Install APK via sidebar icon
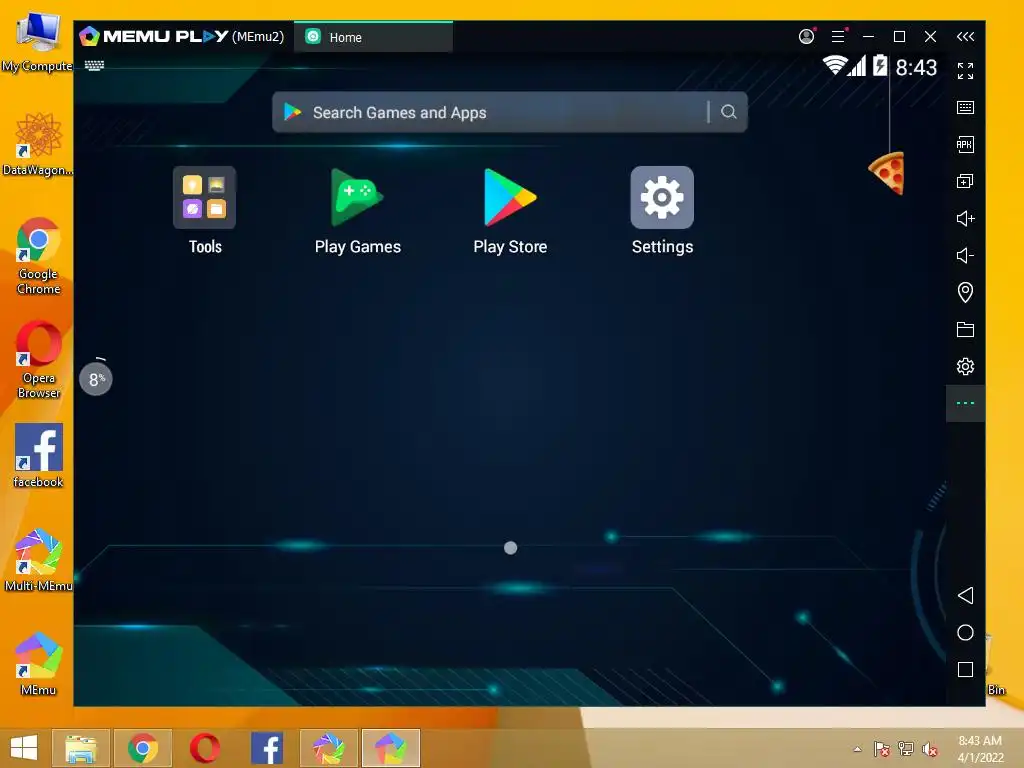Screen dimensions: 1024x768 (965, 144)
